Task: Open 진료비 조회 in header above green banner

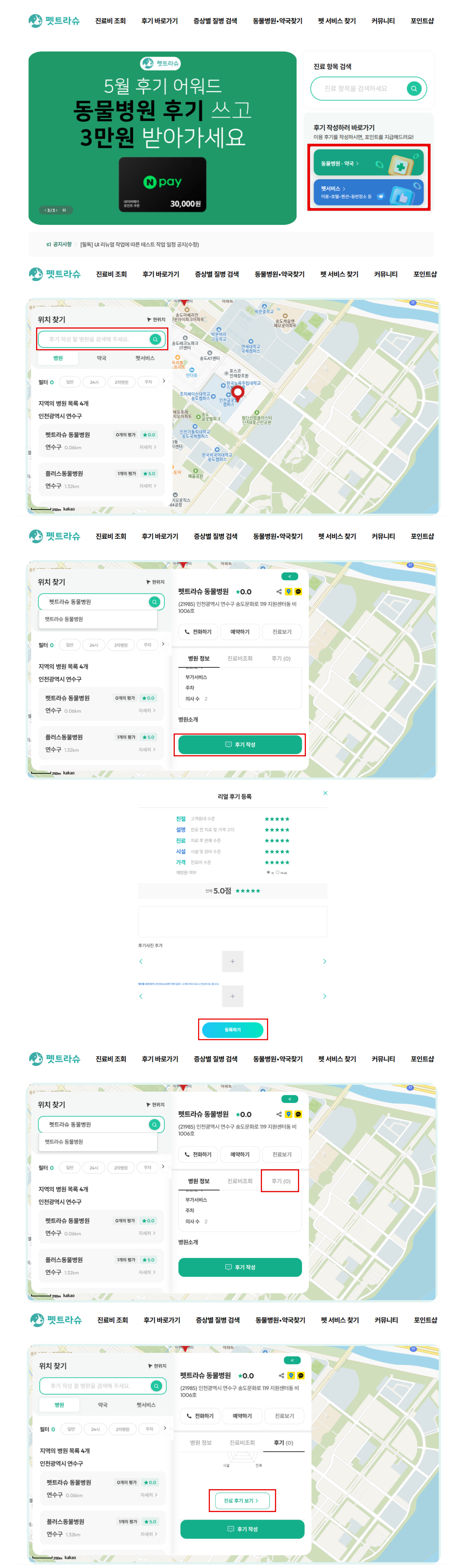Action: tap(110, 21)
